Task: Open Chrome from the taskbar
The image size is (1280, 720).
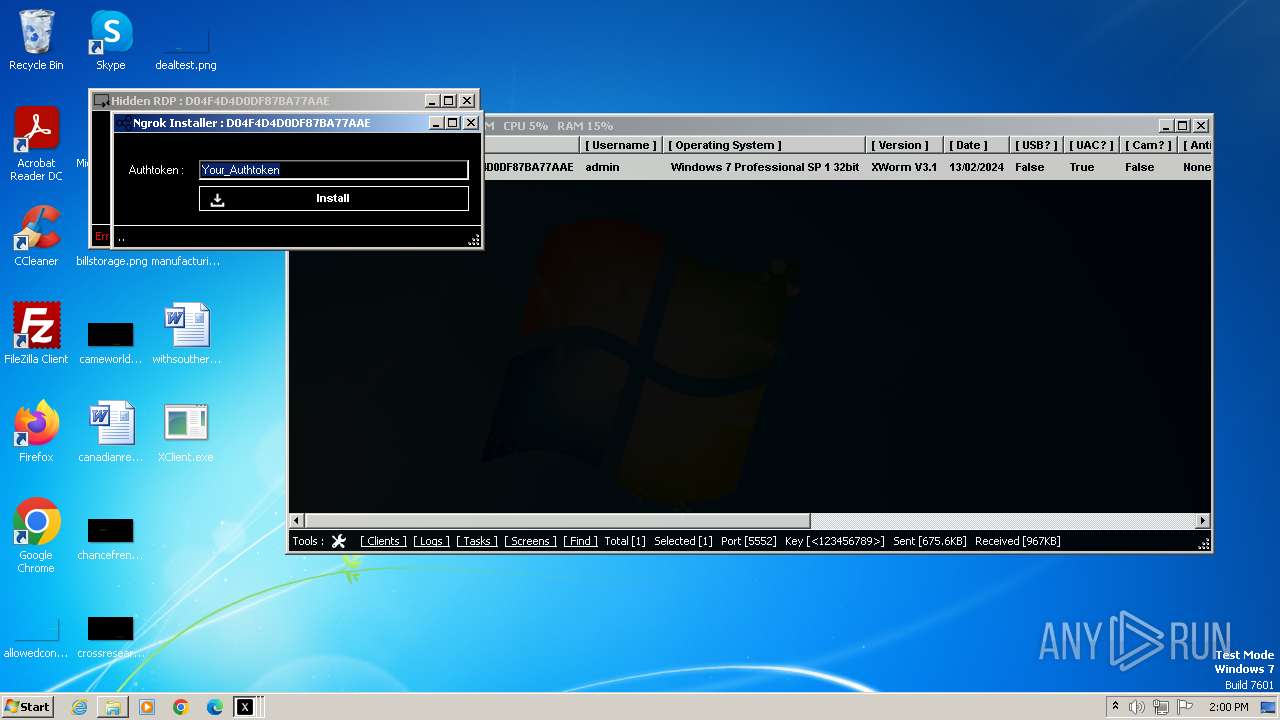Action: 181,707
